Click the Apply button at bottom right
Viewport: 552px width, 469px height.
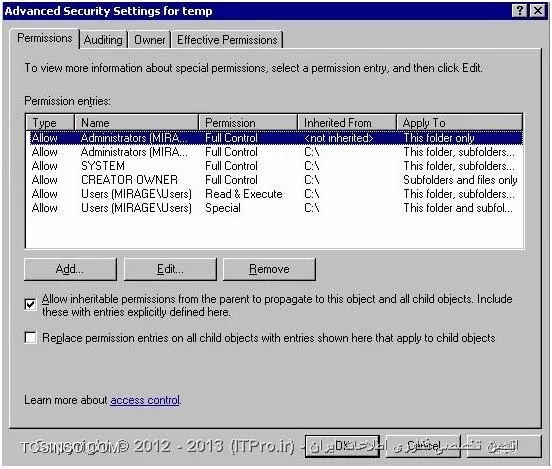[504, 446]
